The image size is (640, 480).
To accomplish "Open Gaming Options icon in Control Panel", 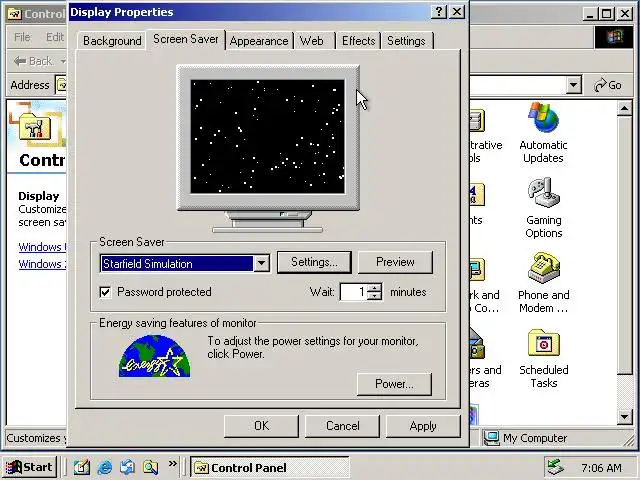I will coord(543,208).
